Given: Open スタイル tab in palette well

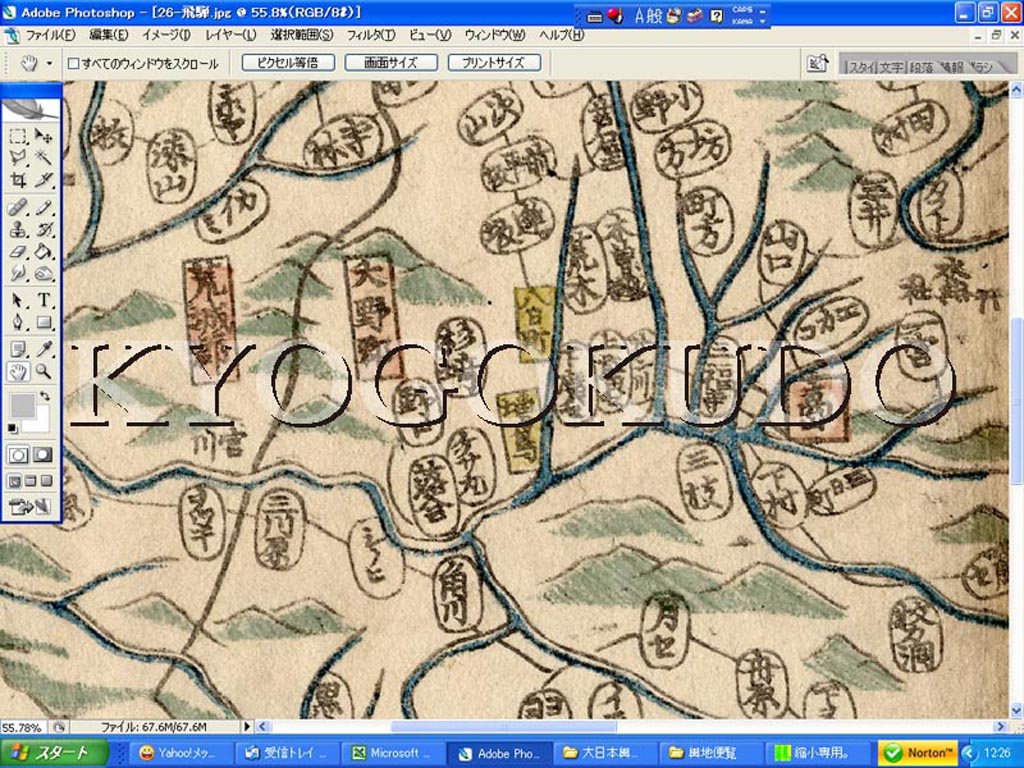Looking at the screenshot, I should (x=861, y=67).
